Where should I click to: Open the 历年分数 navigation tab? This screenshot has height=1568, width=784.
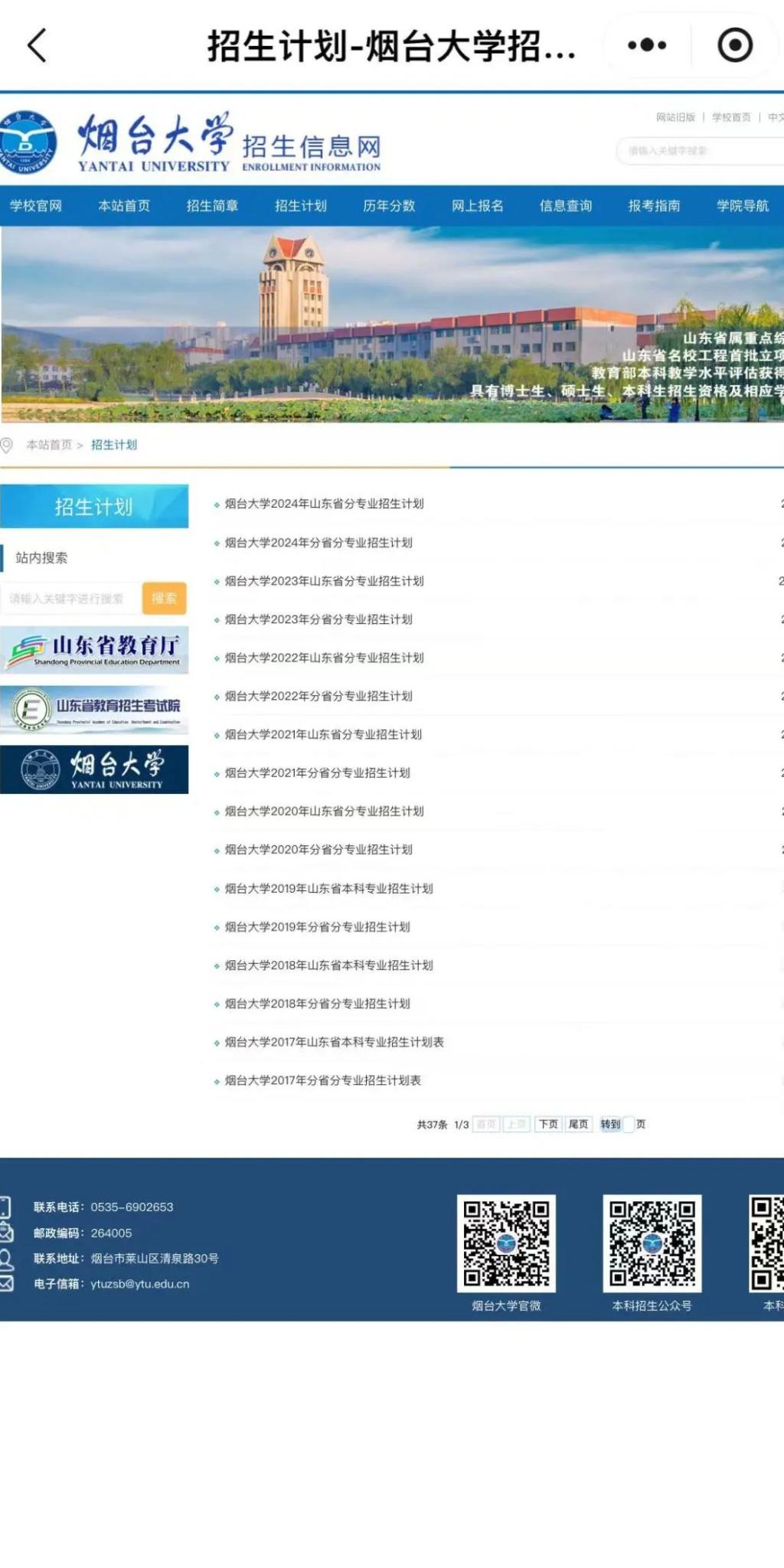pyautogui.click(x=389, y=206)
